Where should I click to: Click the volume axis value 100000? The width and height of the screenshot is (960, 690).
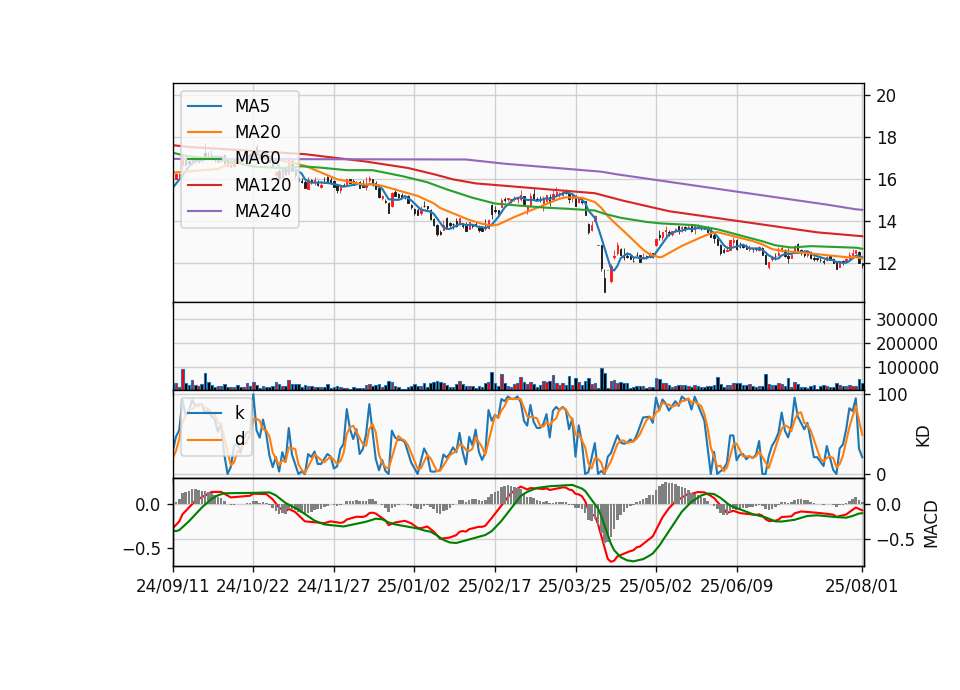pyautogui.click(x=907, y=368)
